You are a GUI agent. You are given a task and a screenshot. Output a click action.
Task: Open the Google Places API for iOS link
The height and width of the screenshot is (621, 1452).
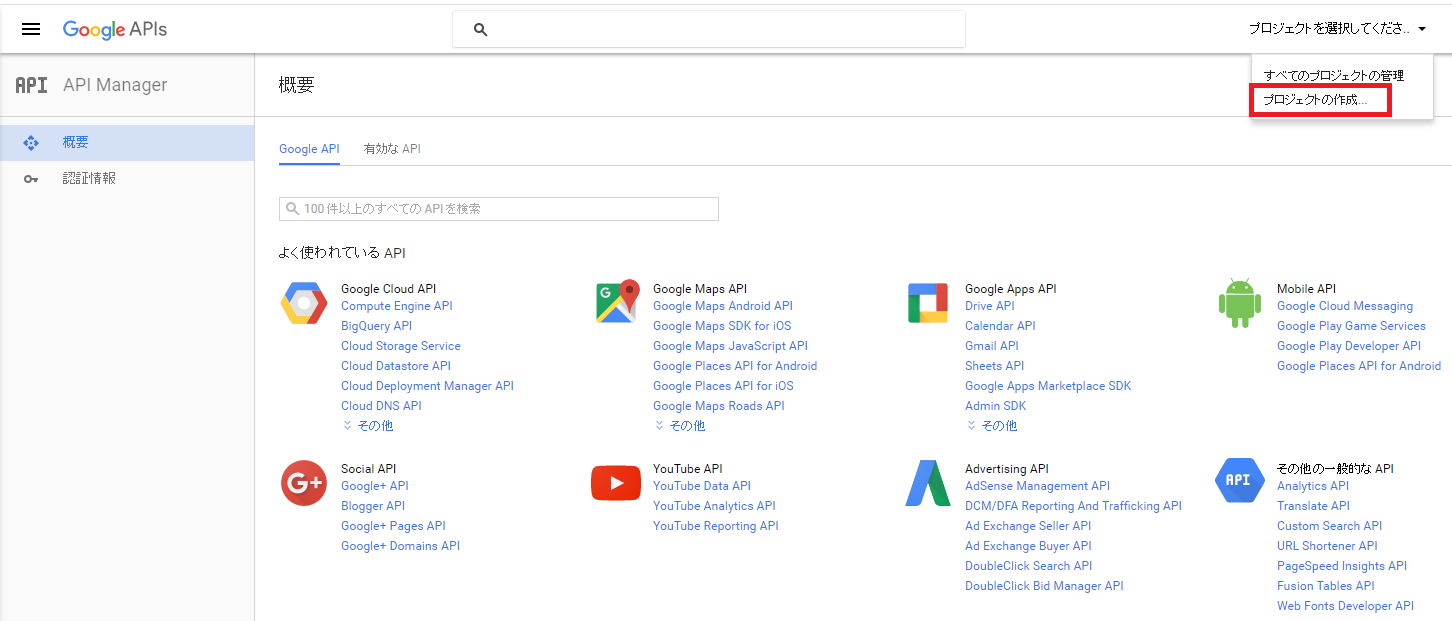click(x=723, y=386)
